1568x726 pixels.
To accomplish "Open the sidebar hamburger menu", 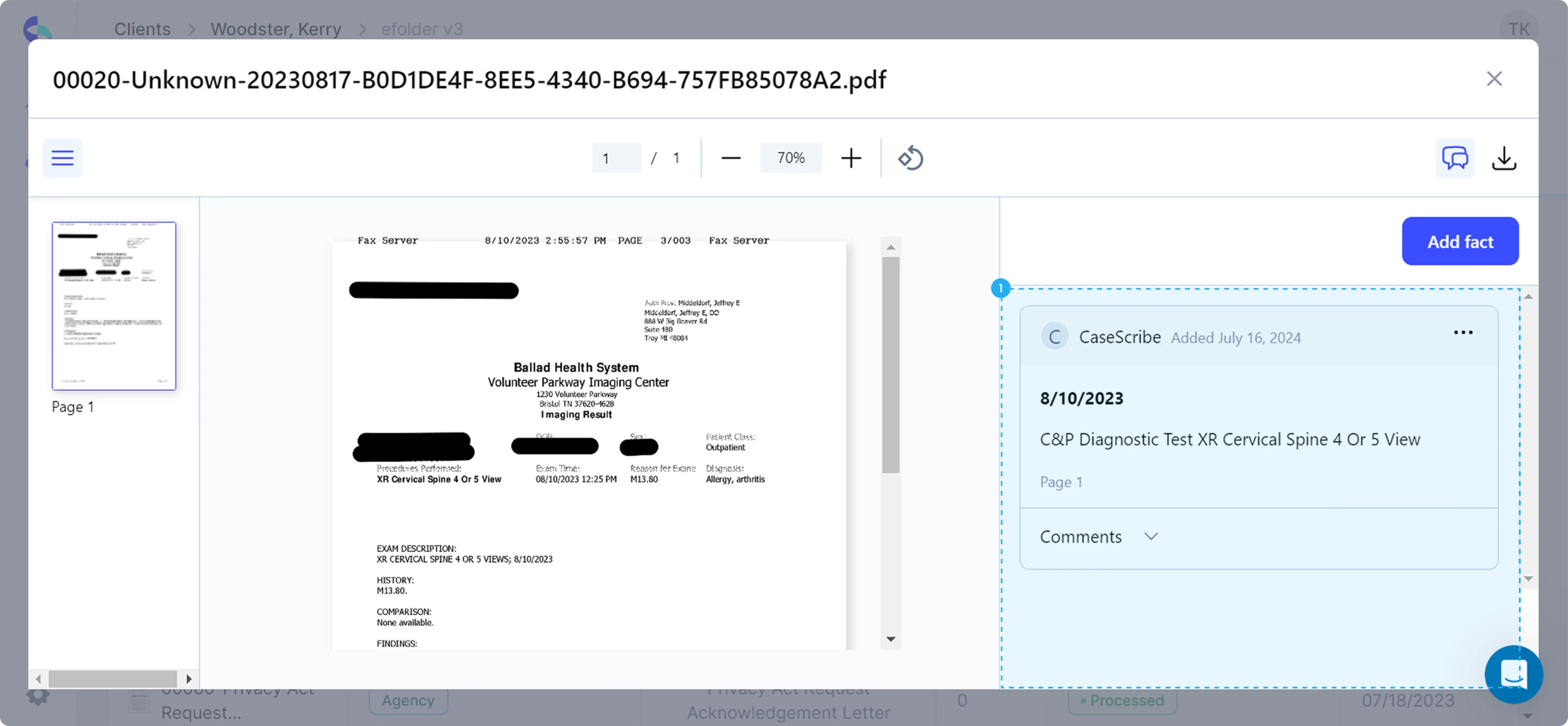I will 62,158.
